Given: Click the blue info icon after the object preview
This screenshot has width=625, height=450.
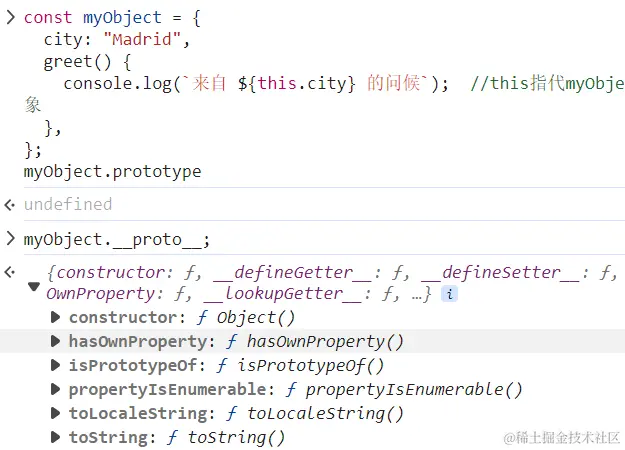Looking at the screenshot, I should coord(449,294).
